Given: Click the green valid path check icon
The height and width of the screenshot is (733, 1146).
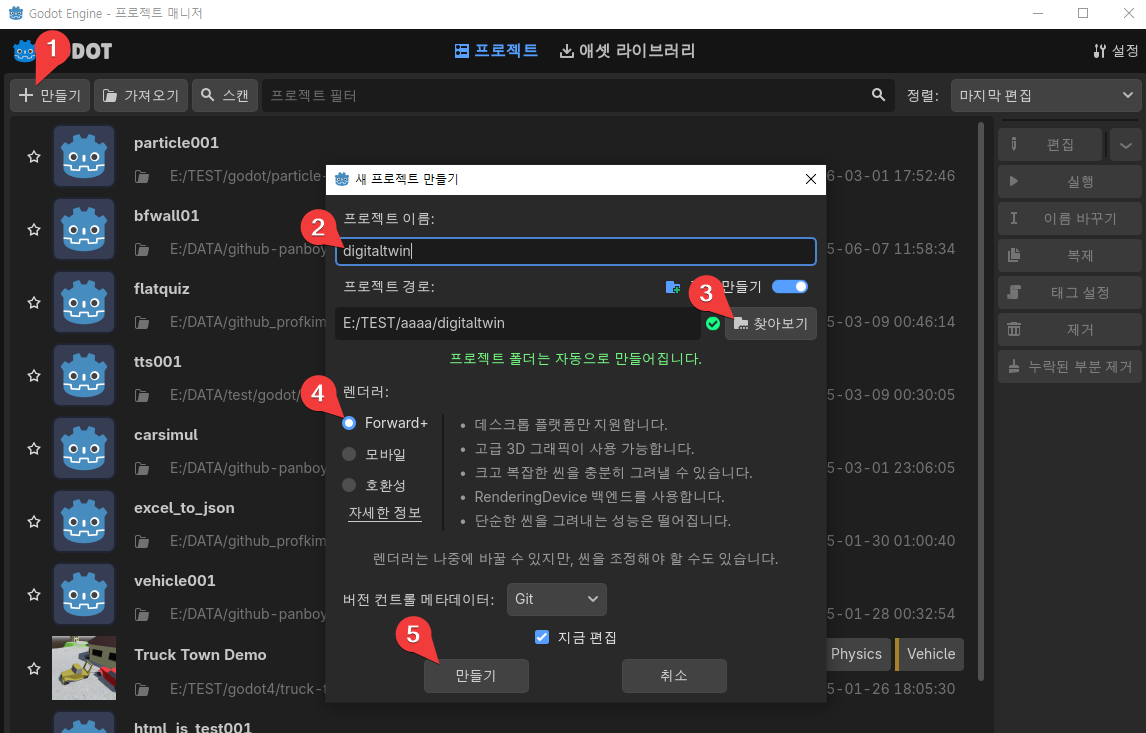Looking at the screenshot, I should click(713, 323).
